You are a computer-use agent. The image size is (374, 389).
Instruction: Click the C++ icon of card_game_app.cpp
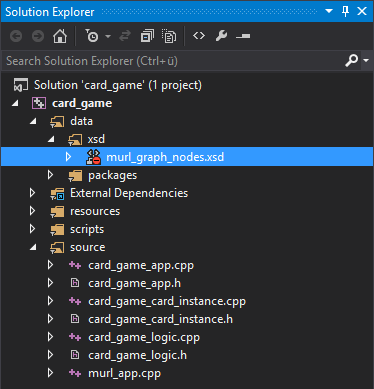tap(75, 265)
